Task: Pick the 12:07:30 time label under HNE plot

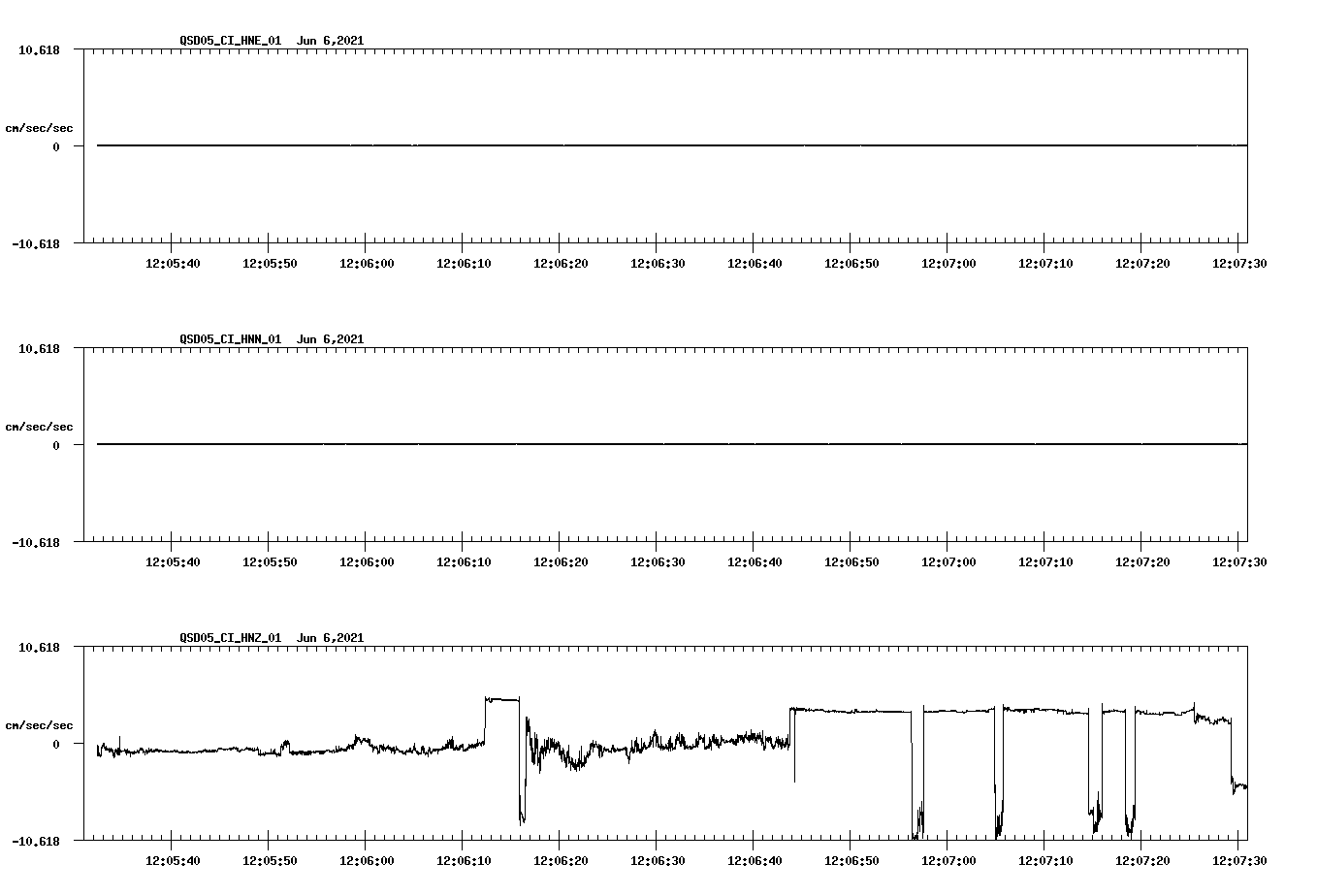Action: [1239, 263]
